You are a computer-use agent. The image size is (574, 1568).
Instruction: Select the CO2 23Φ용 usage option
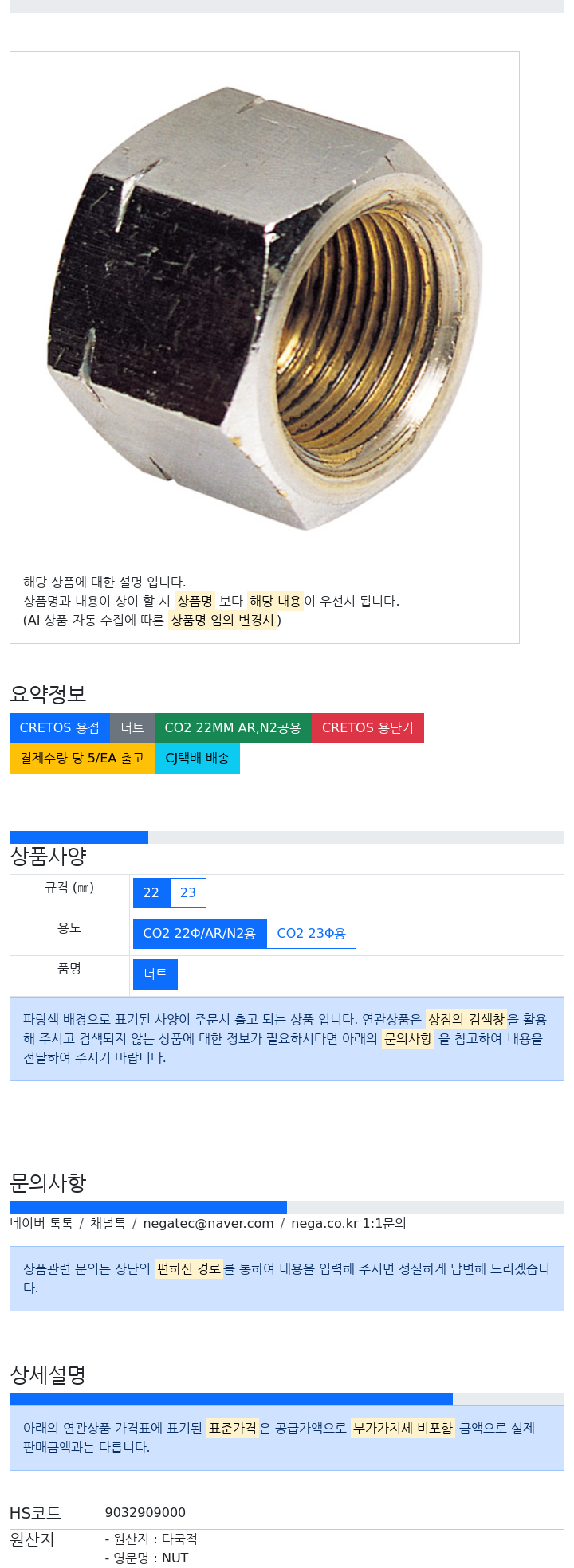[311, 934]
